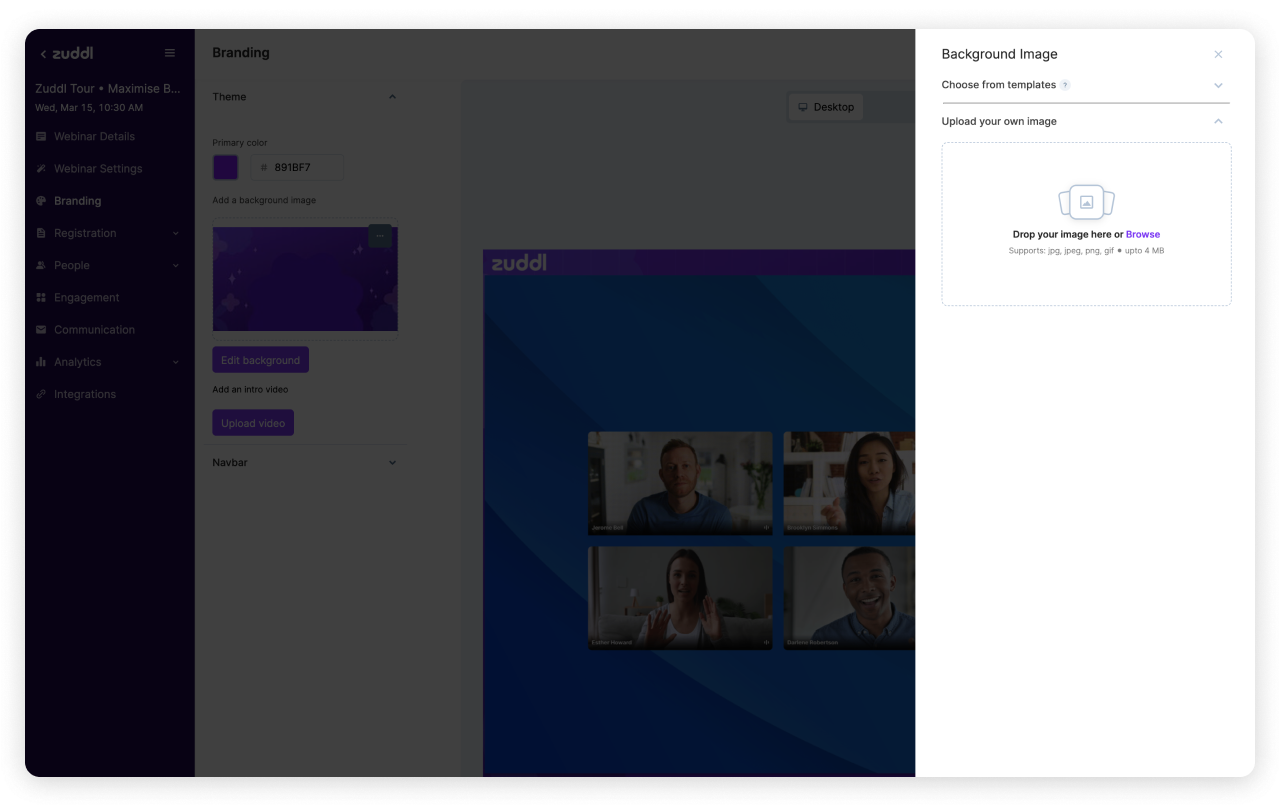Expand the Registration submenu chevron
Screen dimensions: 1280x811
pyautogui.click(x=176, y=234)
